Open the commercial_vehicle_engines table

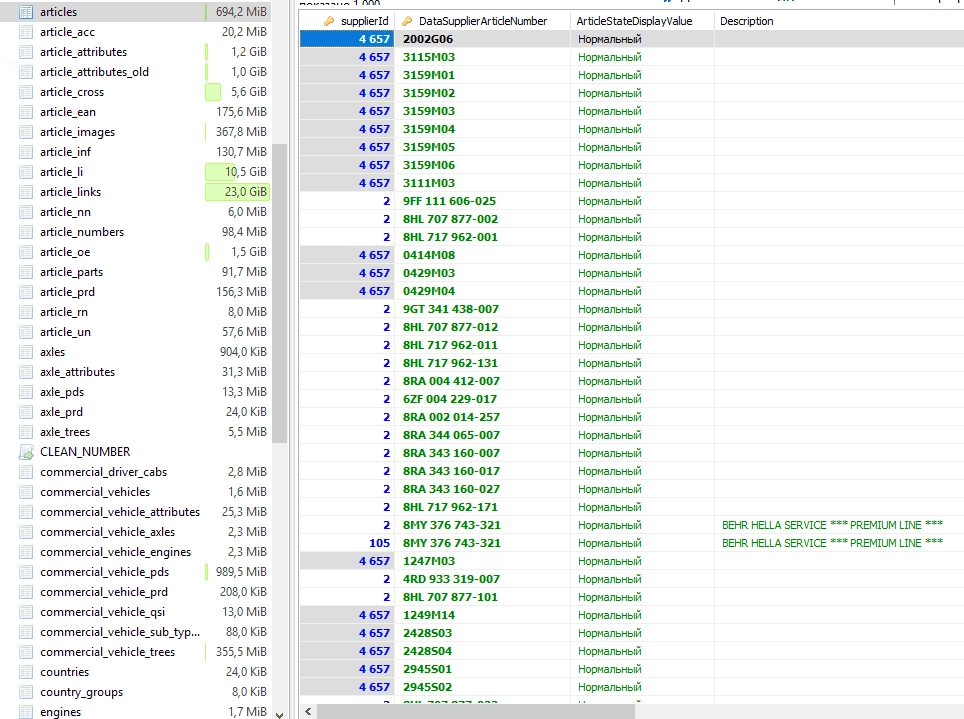116,552
